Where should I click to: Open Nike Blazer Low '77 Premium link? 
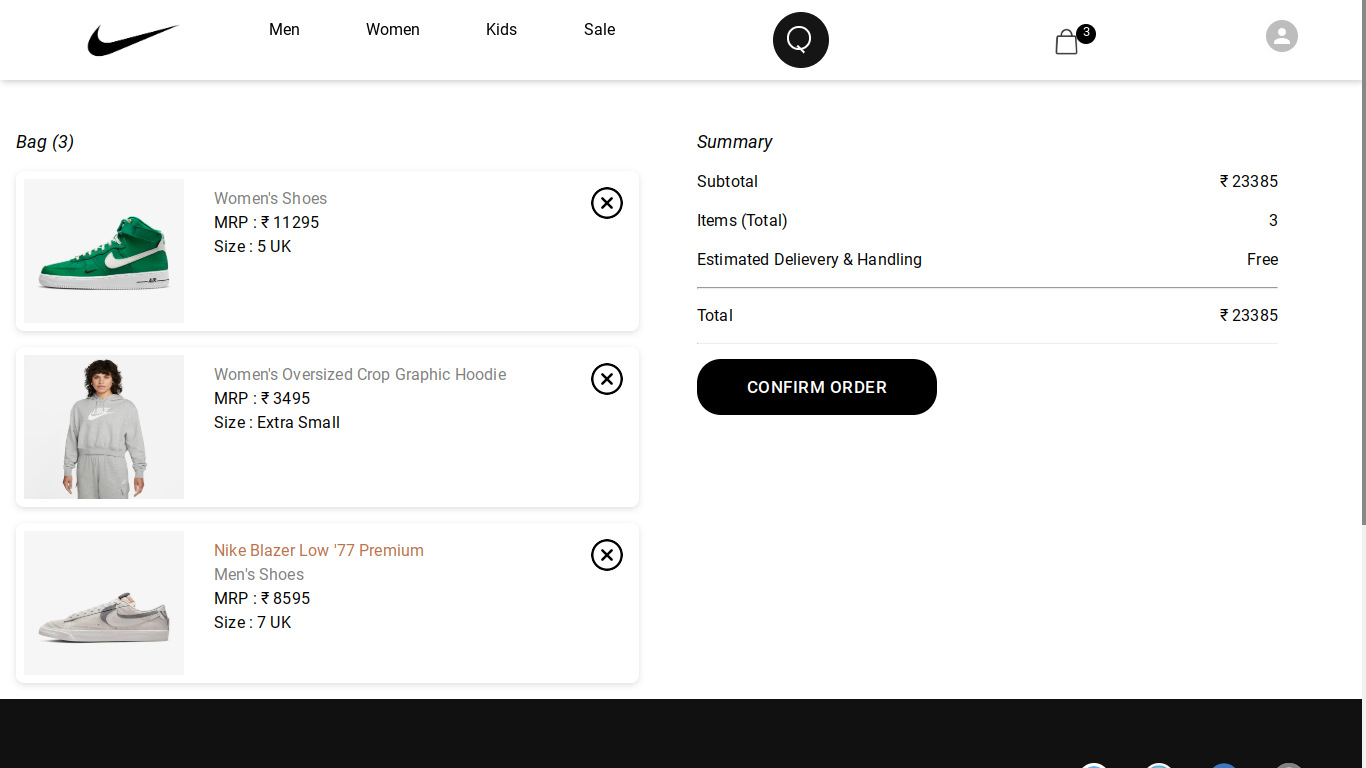tap(319, 551)
